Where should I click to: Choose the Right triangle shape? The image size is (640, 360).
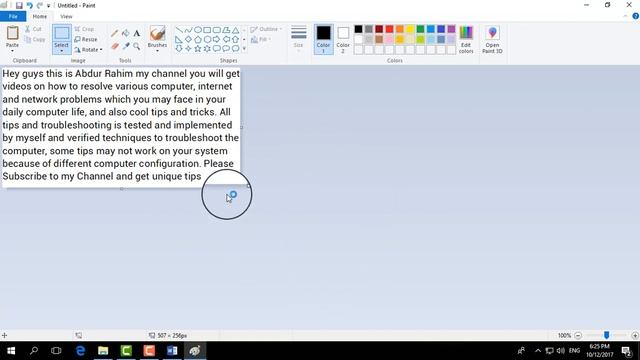click(x=179, y=39)
